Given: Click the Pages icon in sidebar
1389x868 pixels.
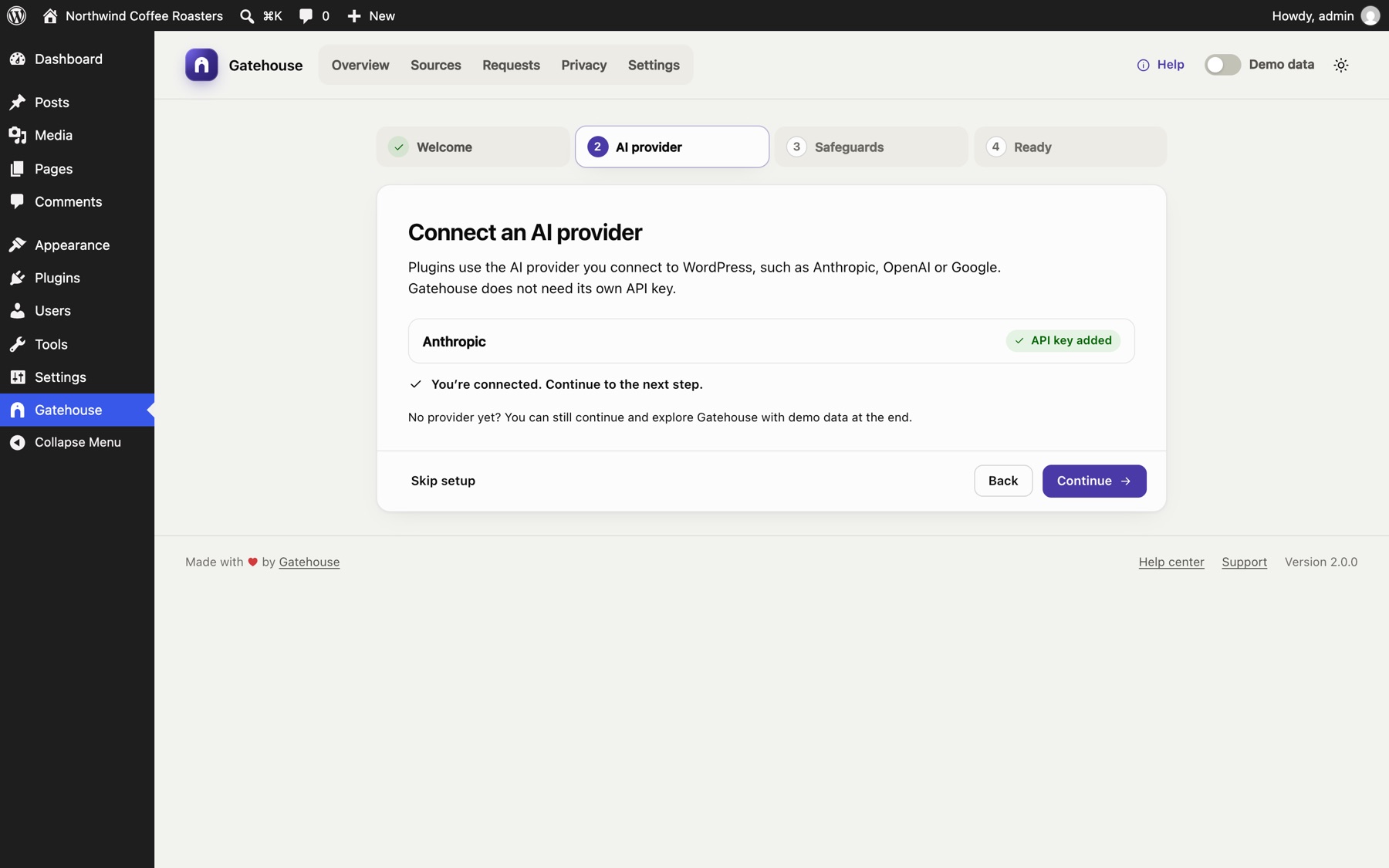Looking at the screenshot, I should point(18,168).
